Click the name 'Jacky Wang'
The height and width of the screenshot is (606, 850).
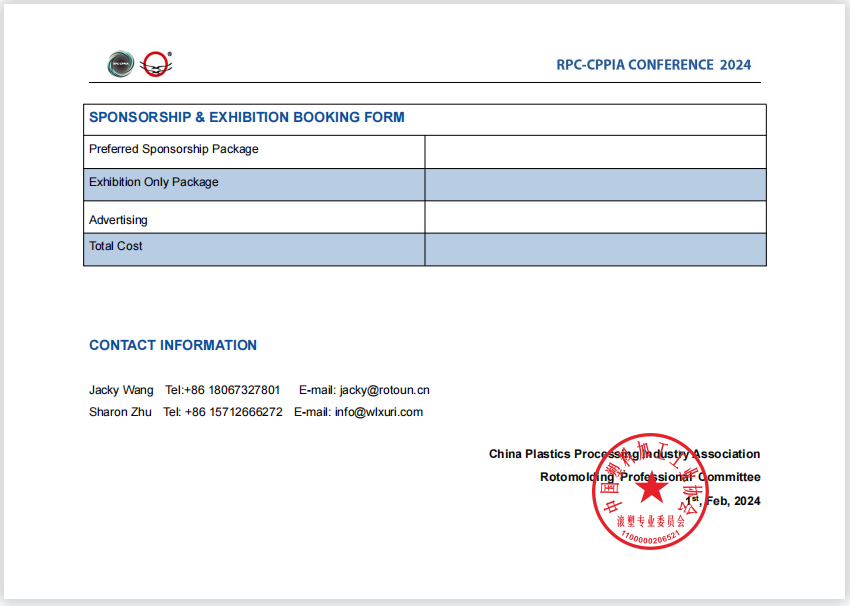[121, 390]
